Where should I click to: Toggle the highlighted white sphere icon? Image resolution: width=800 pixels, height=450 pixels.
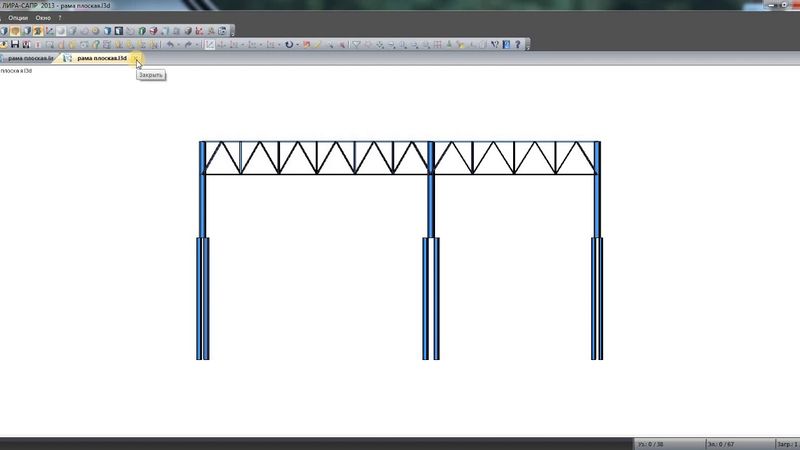[61, 31]
